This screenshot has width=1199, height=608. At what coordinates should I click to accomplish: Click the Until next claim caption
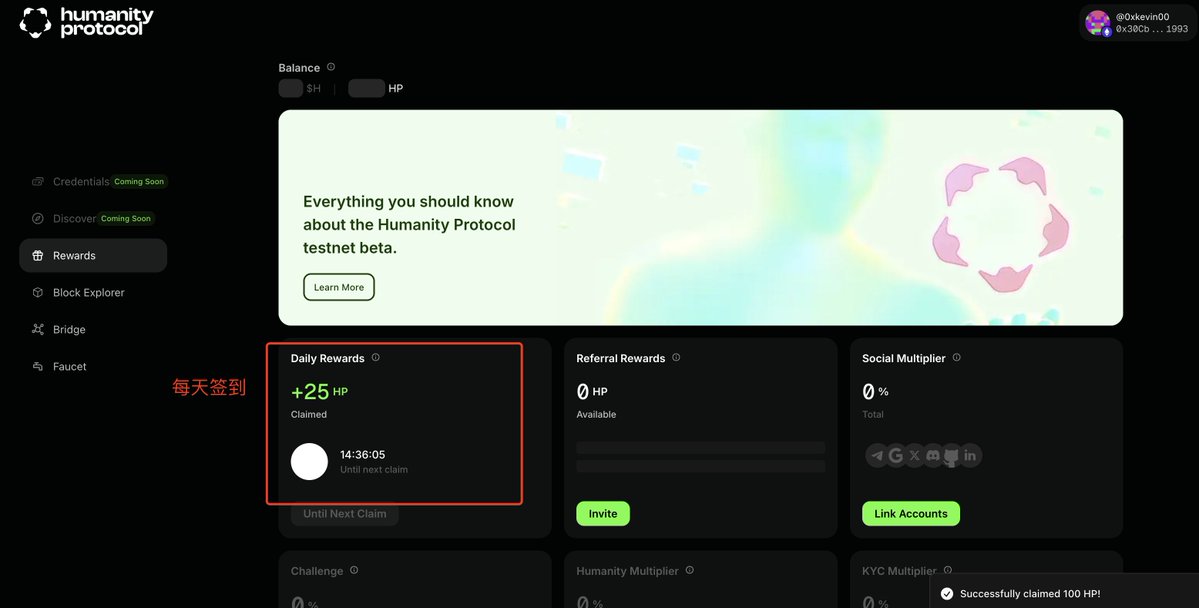374,470
